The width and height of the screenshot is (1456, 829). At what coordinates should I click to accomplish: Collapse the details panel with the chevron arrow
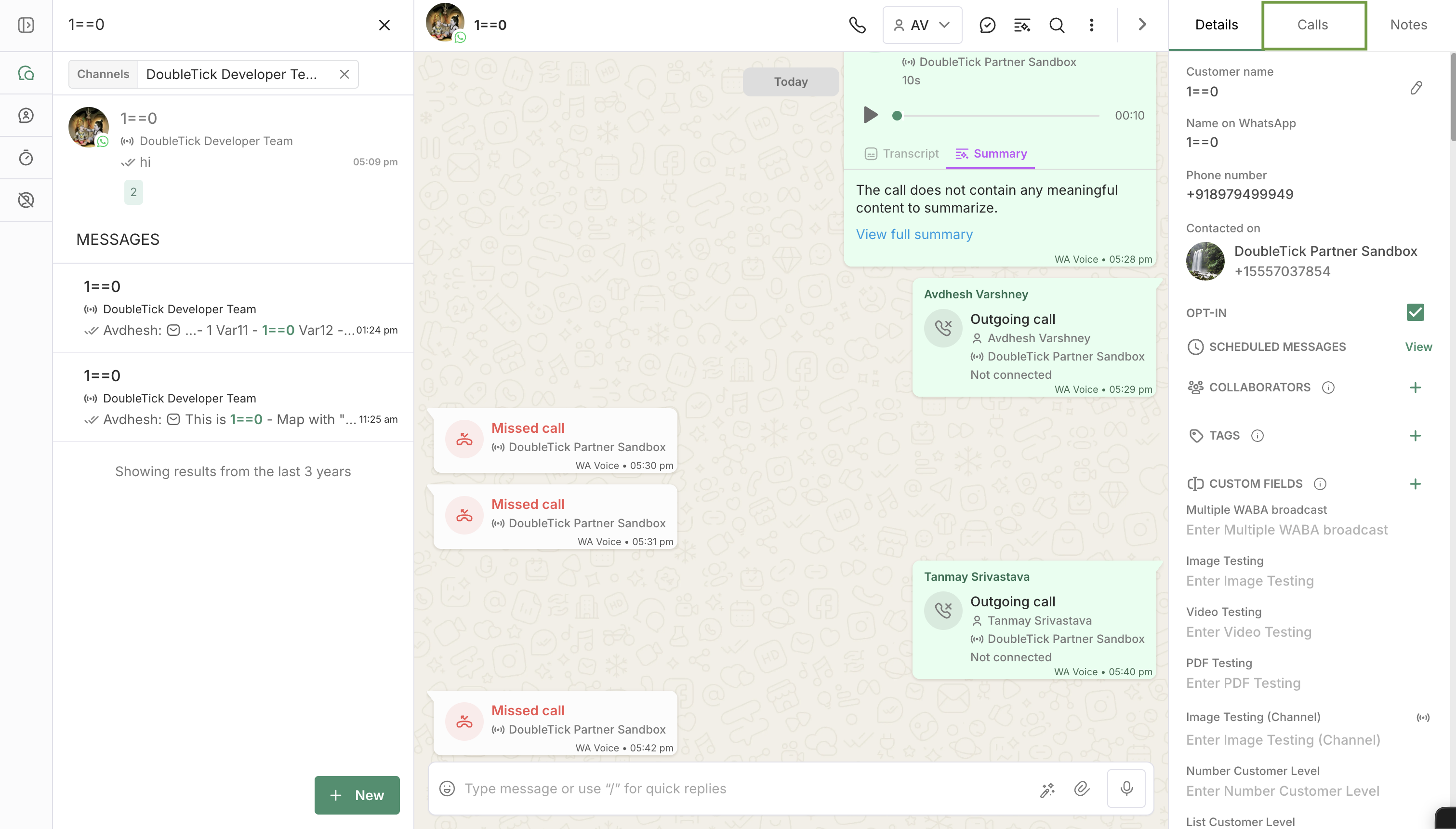click(1142, 25)
